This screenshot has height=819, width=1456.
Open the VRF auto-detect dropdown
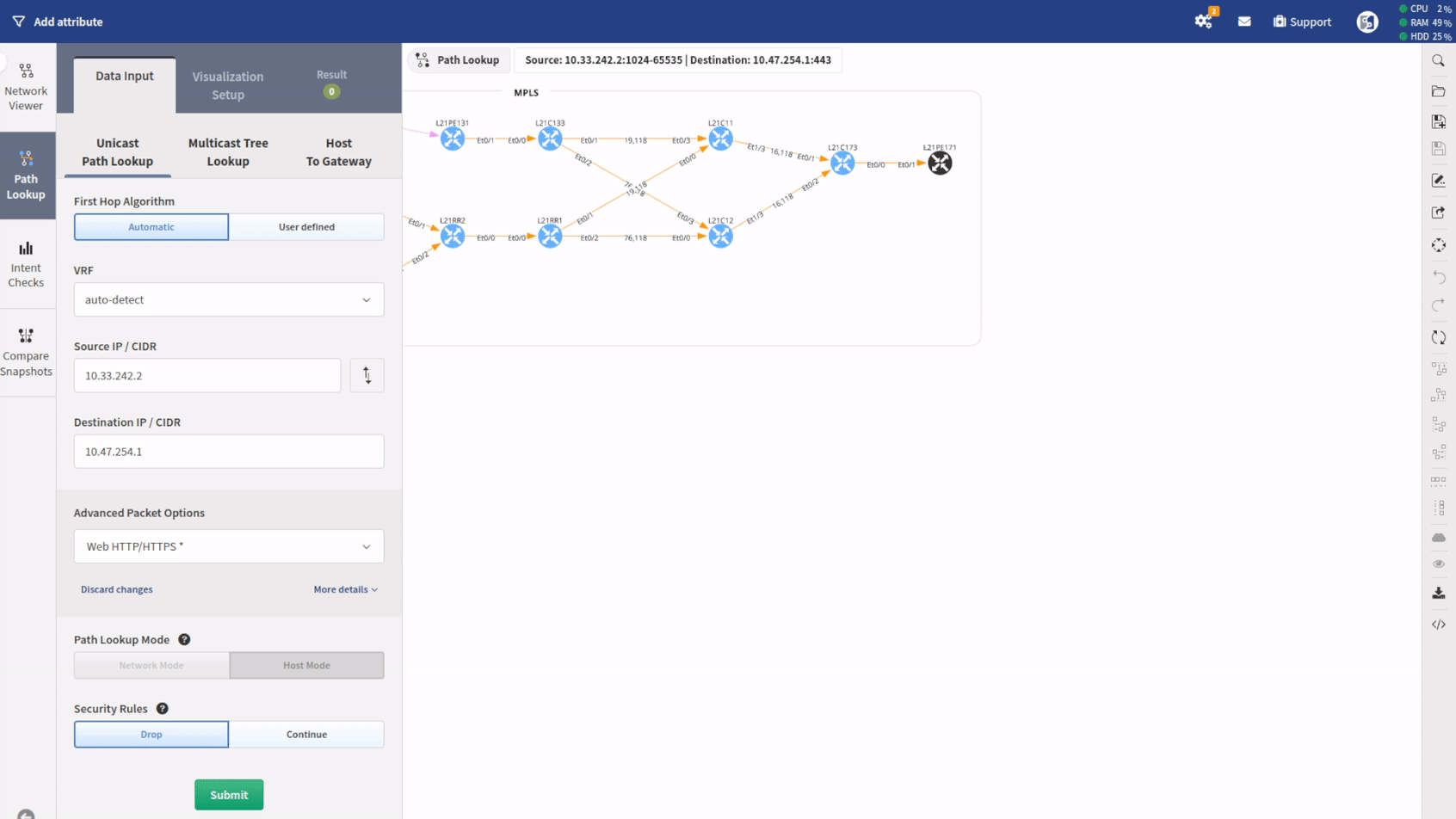tap(229, 300)
